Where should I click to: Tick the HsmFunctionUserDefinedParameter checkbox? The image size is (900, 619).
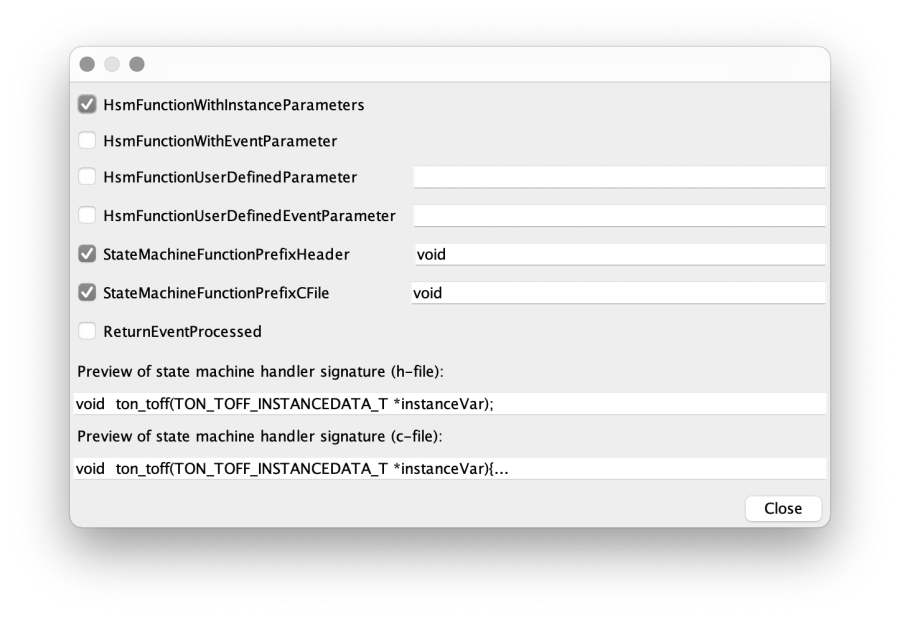point(87,177)
